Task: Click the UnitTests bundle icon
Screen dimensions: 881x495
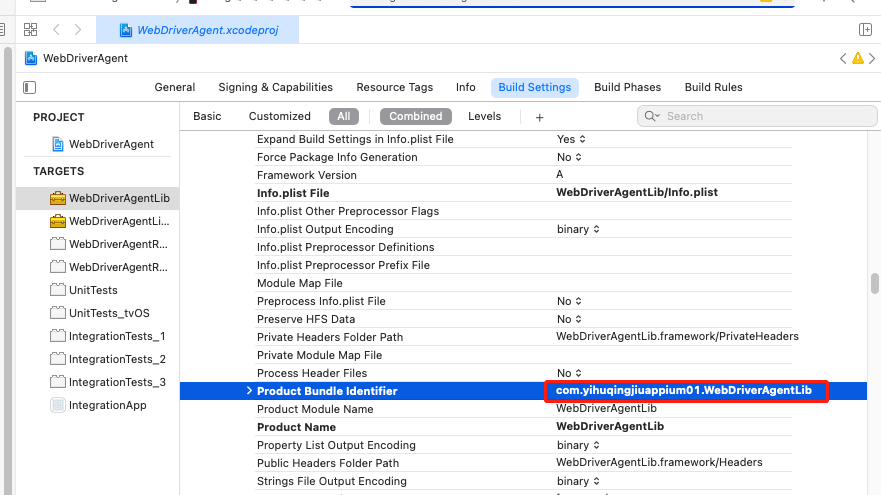Action: (57, 290)
